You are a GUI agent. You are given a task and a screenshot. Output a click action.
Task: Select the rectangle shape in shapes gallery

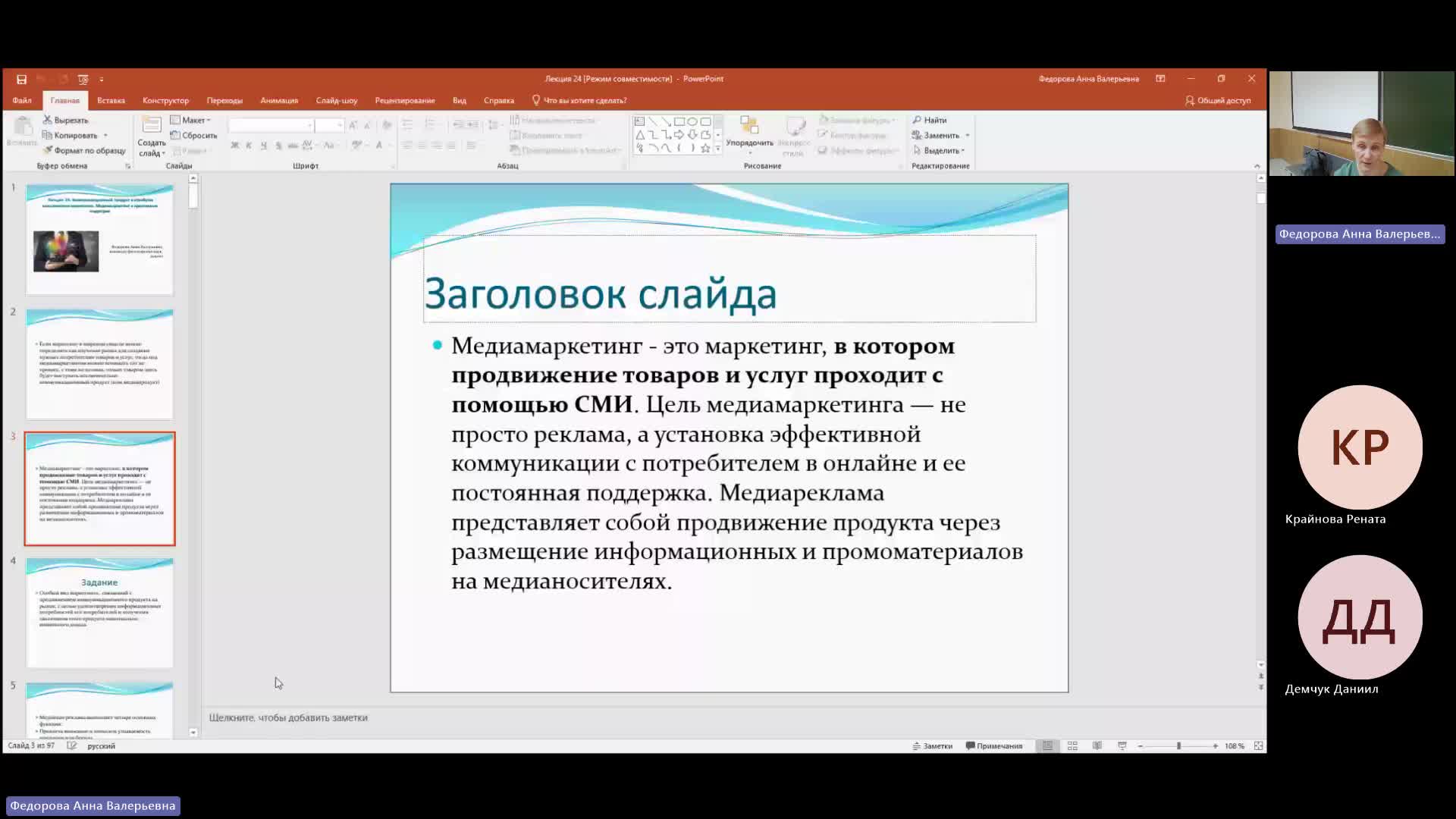(x=679, y=121)
